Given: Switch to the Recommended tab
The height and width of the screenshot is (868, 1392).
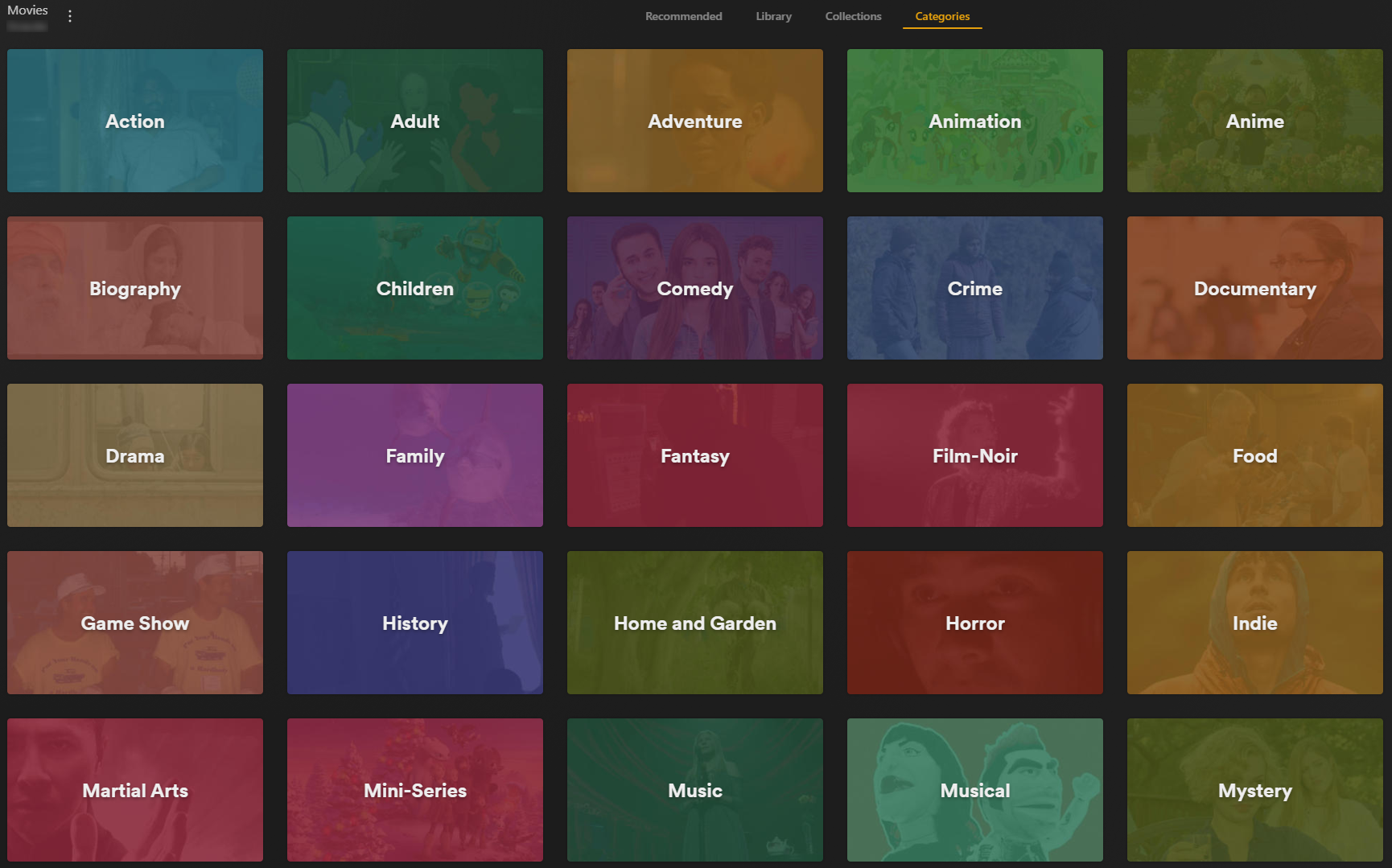Looking at the screenshot, I should (682, 16).
